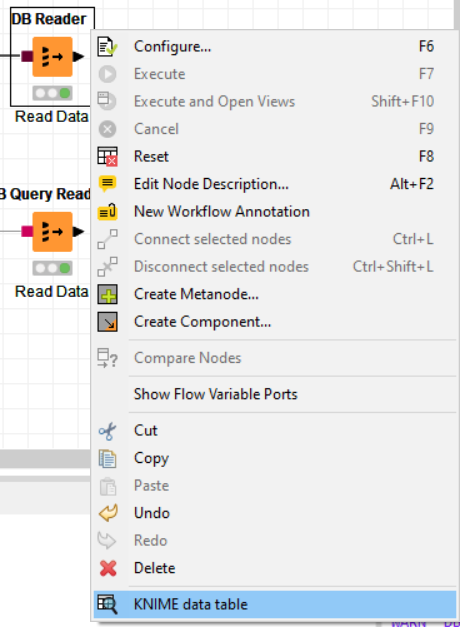Screen dimensions: 460x627
Task: Click the KNIME data table magnifier icon
Action: point(107,604)
